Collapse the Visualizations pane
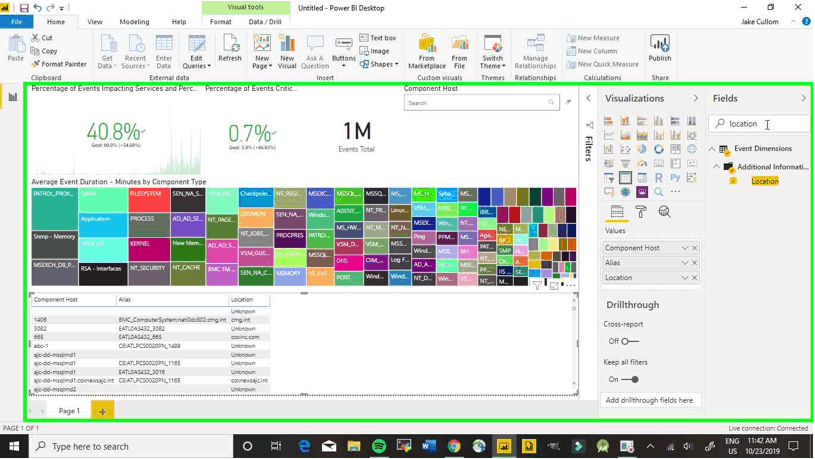The height and width of the screenshot is (459, 815). pos(695,98)
